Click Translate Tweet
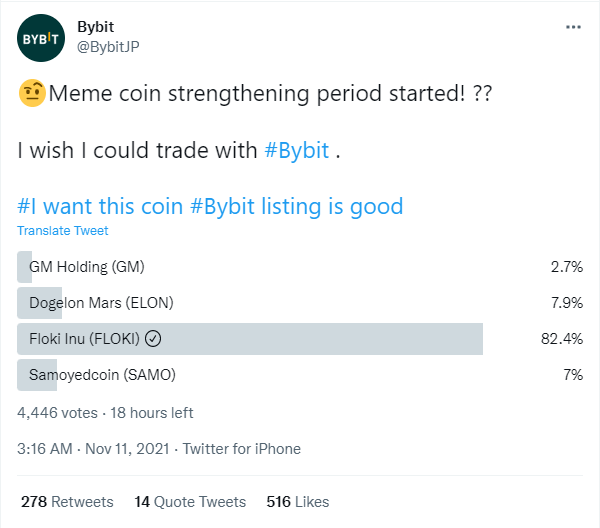 coord(63,231)
